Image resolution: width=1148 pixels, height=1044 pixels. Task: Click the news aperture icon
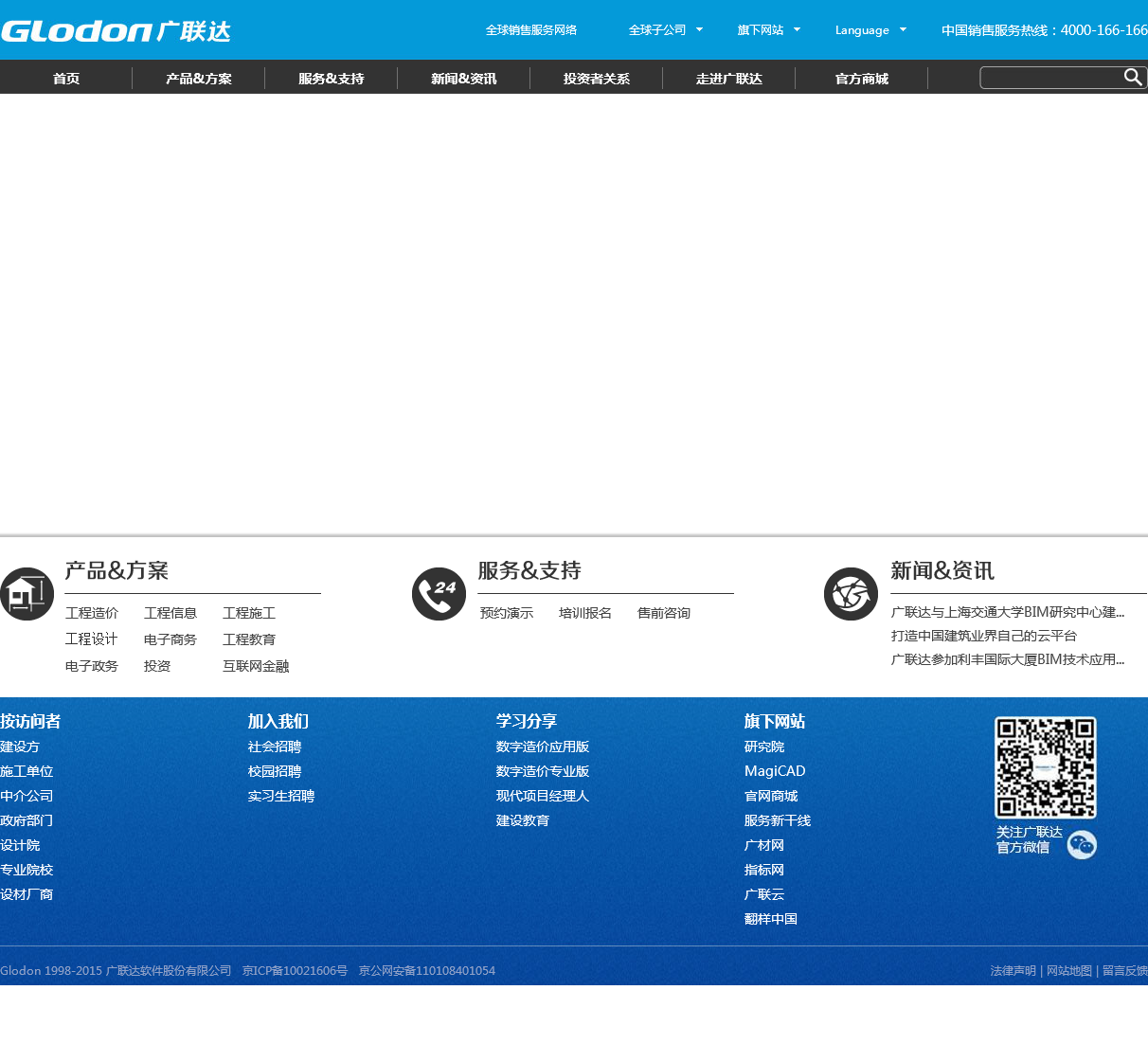coord(851,594)
